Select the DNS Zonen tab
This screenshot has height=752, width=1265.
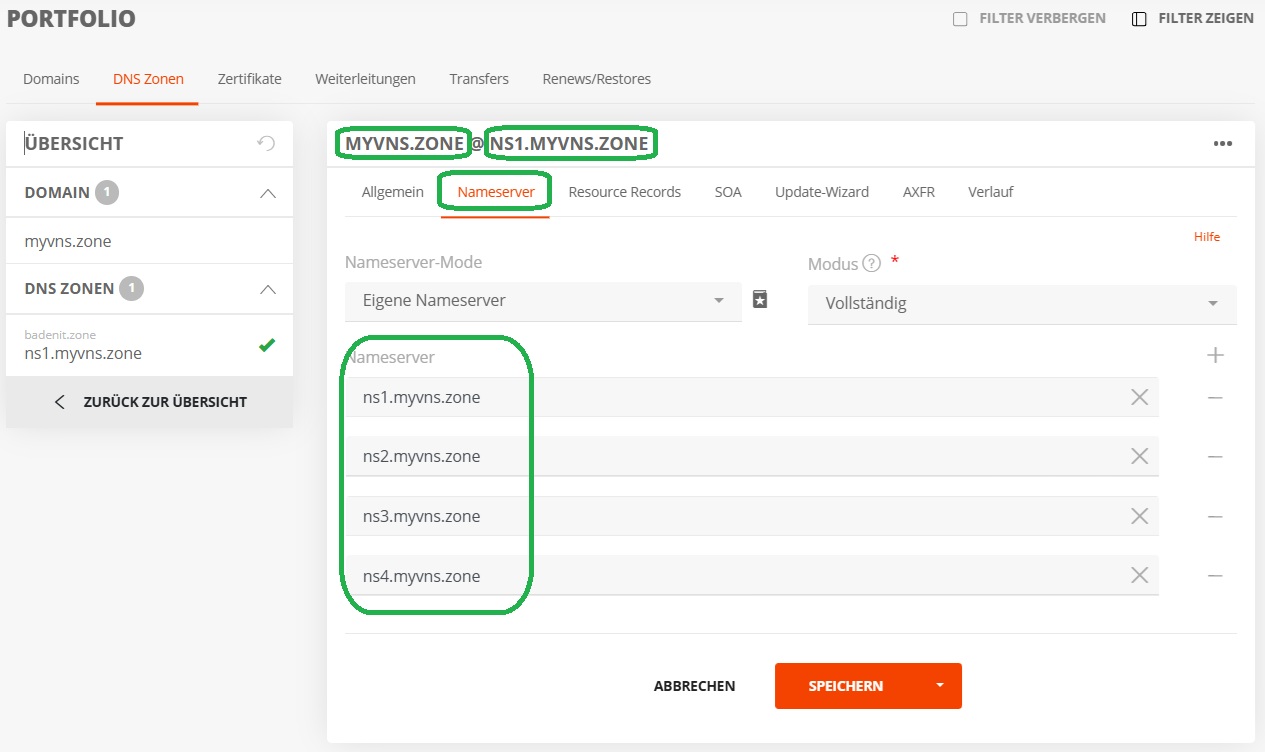click(148, 78)
